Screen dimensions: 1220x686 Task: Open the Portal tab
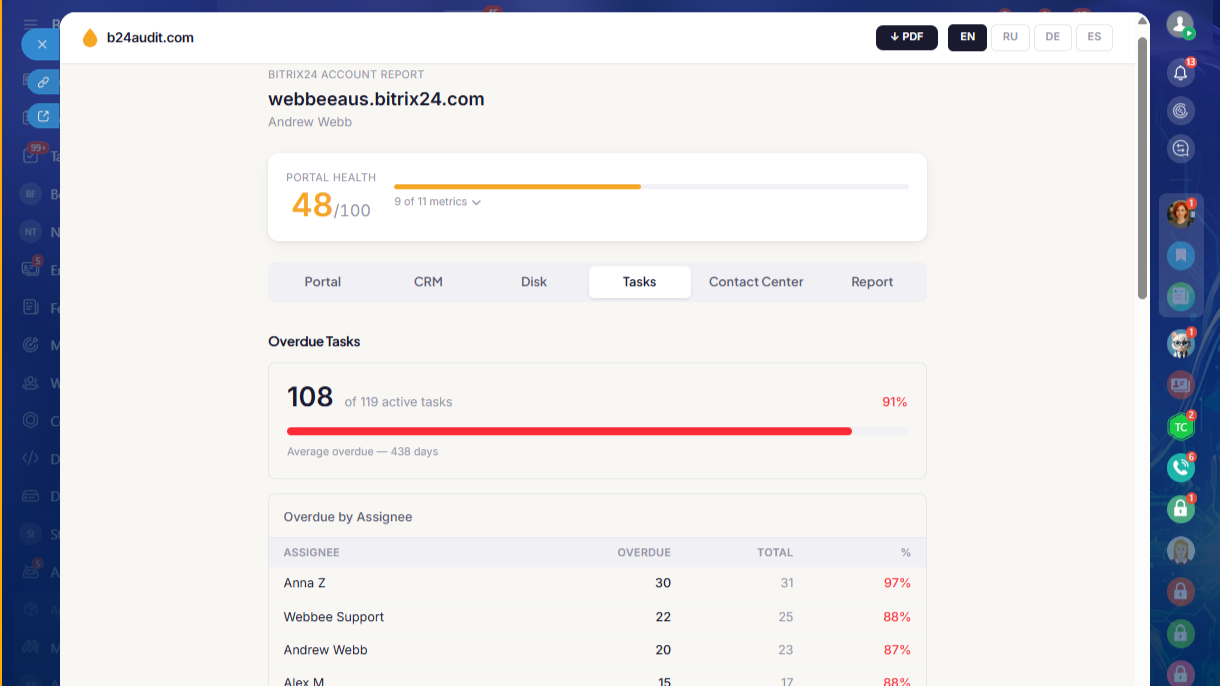pyautogui.click(x=323, y=282)
